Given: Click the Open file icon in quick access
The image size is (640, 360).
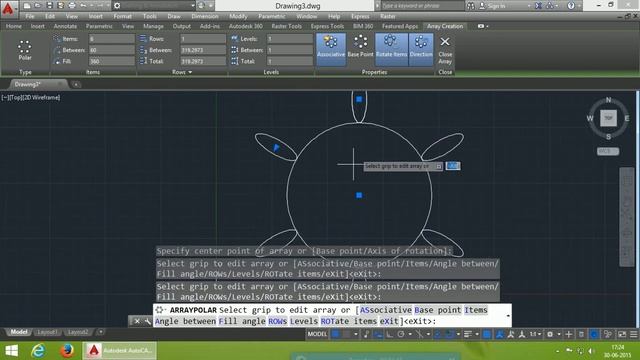Looking at the screenshot, I should (38, 6).
